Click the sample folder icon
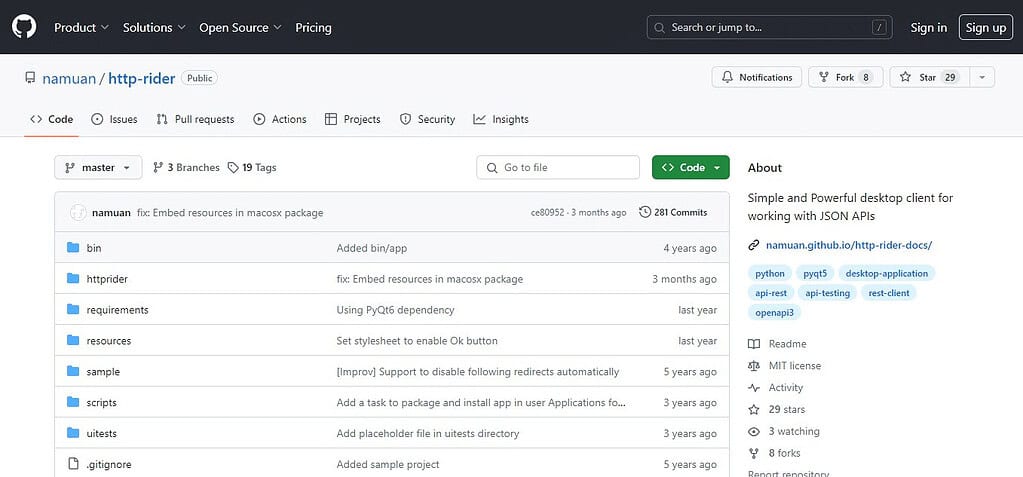Screen dimensions: 1023x477 (73, 371)
